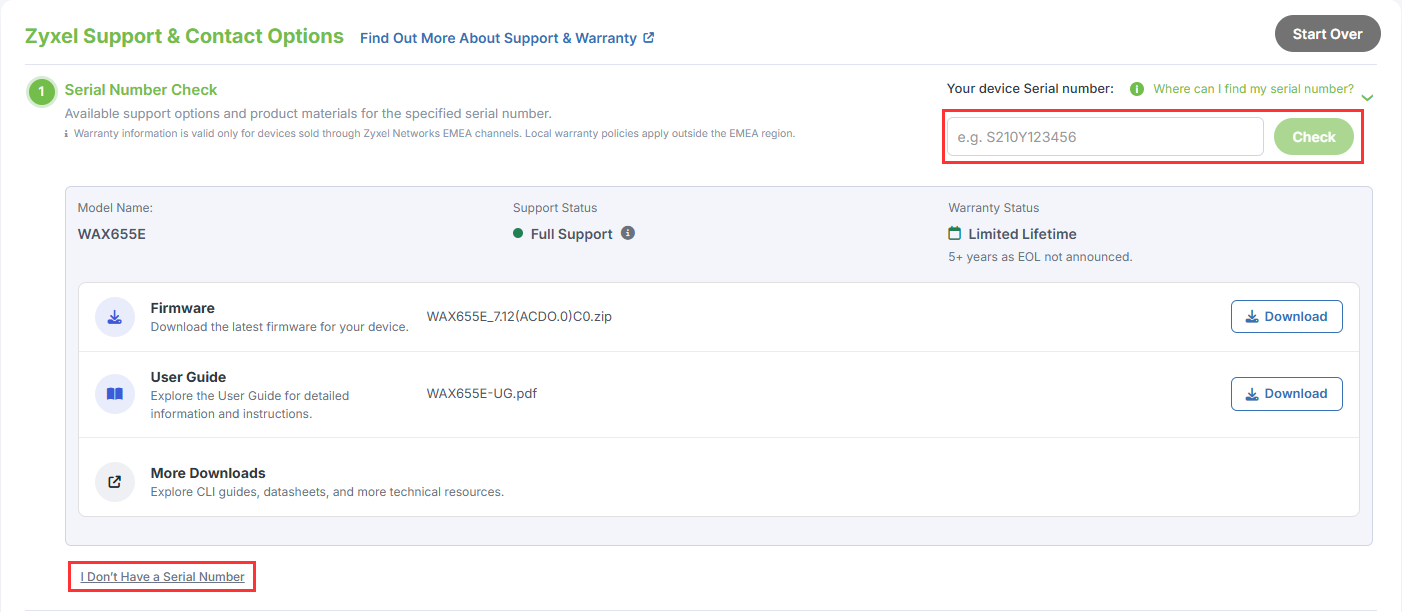Click the Limited Lifetime calendar icon
Viewport: 1402px width, 612px height.
[955, 234]
